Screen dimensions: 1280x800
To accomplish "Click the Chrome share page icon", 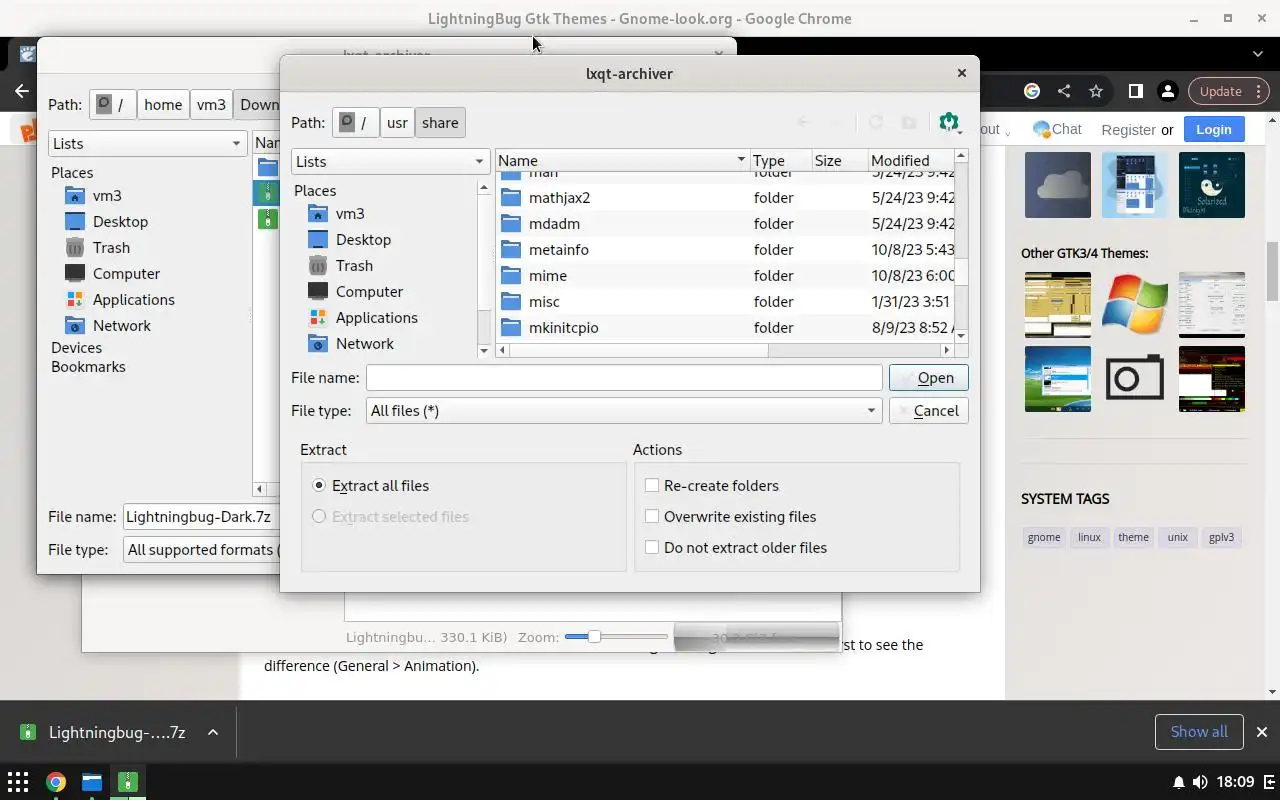I will (x=1064, y=91).
